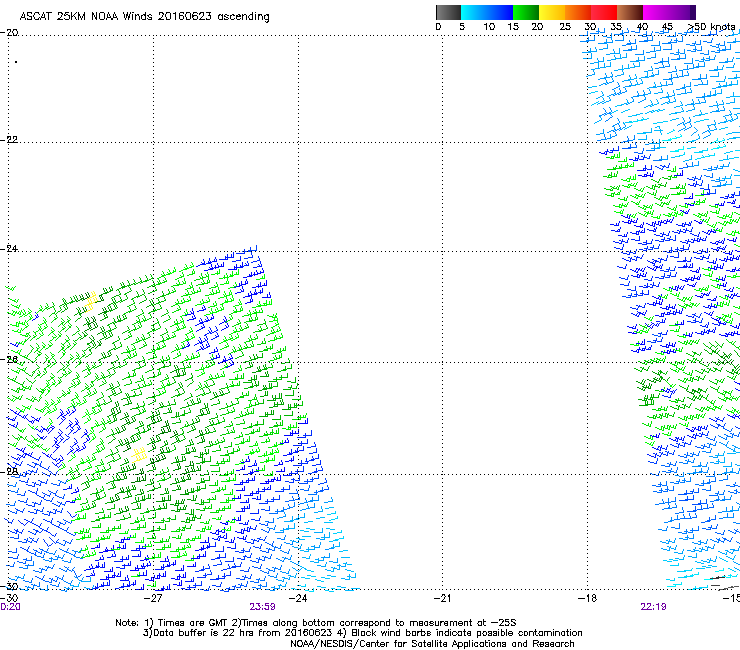The height and width of the screenshot is (650, 740).
Task: Click the title 'ASCAT 25KM NOAA Winds 20160623 ascending'
Action: (x=144, y=17)
